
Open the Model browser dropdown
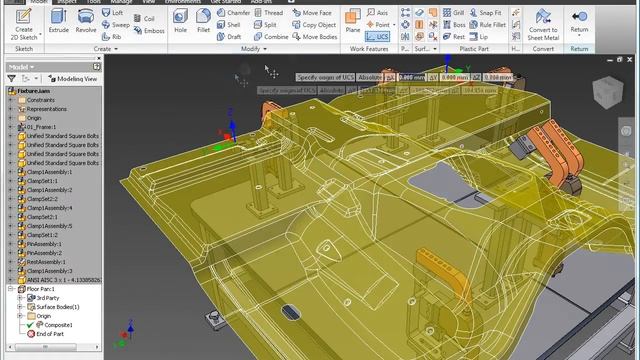[21, 67]
